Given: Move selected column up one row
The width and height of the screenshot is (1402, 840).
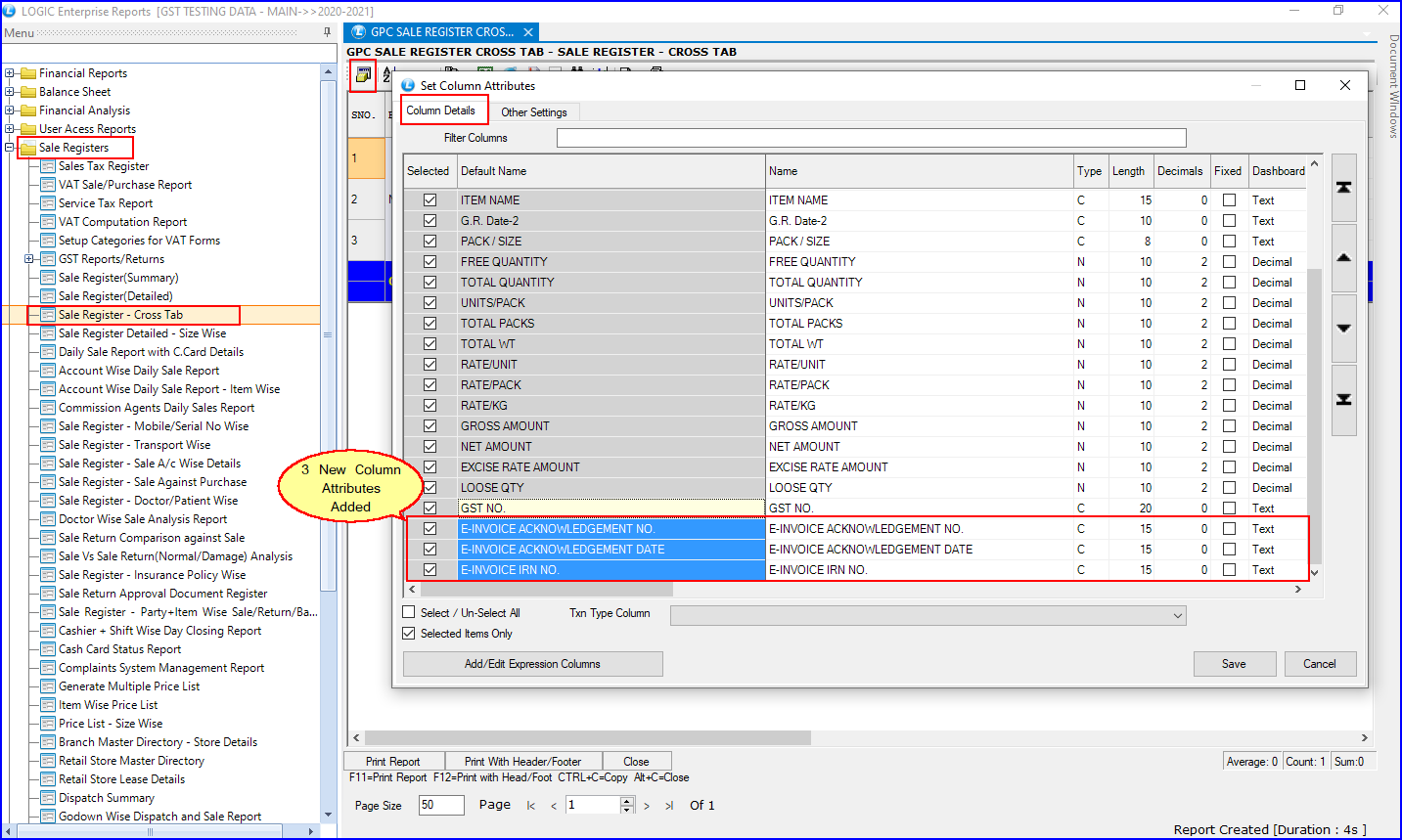Looking at the screenshot, I should (1343, 258).
